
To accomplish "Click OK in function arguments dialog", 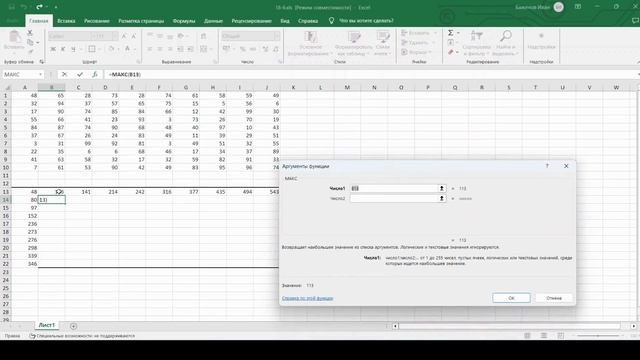I will (x=511, y=298).
